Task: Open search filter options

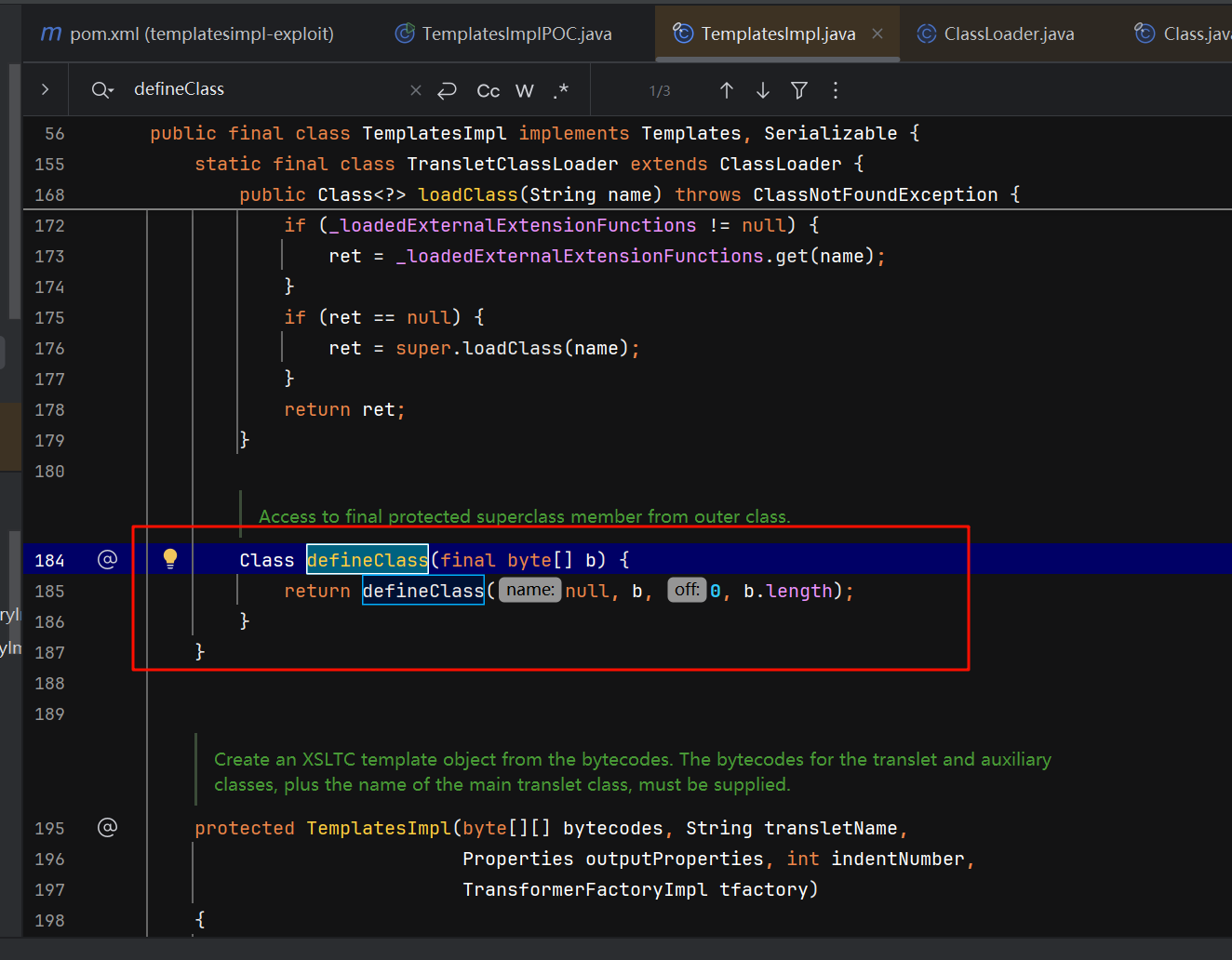Action: click(x=799, y=90)
